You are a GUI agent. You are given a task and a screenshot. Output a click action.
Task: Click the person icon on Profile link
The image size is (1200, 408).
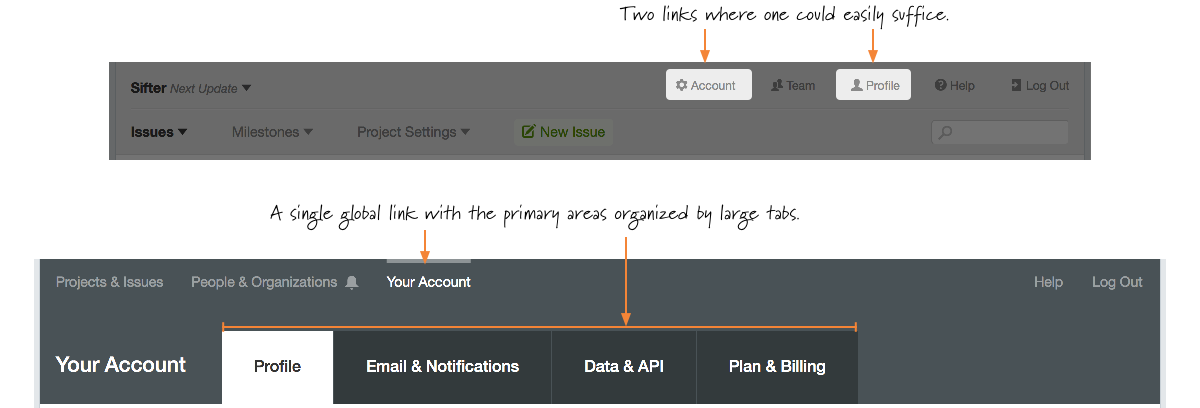856,86
